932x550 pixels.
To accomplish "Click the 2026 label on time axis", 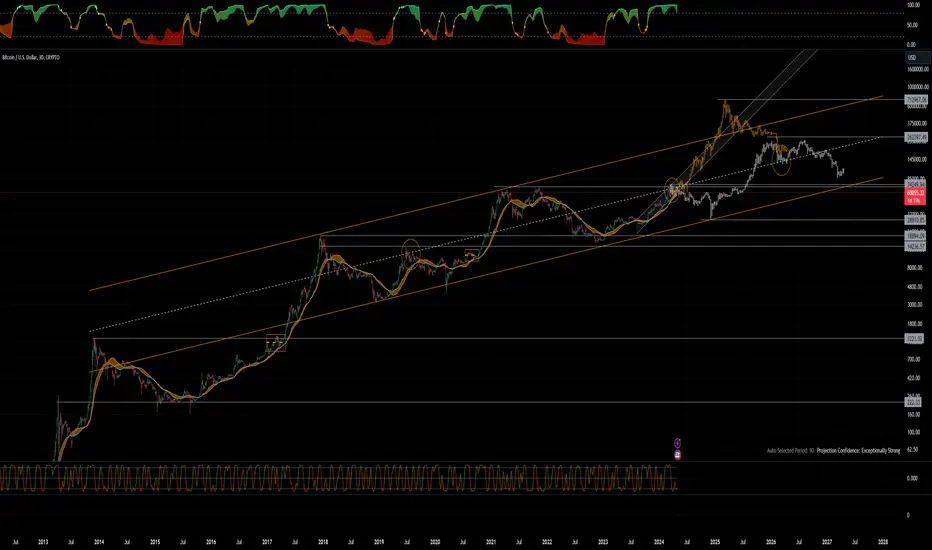I will click(x=771, y=542).
